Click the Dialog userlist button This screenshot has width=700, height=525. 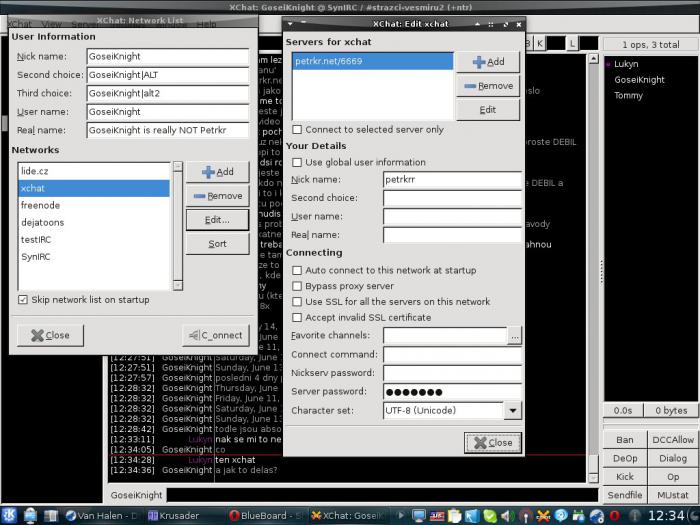click(x=673, y=458)
